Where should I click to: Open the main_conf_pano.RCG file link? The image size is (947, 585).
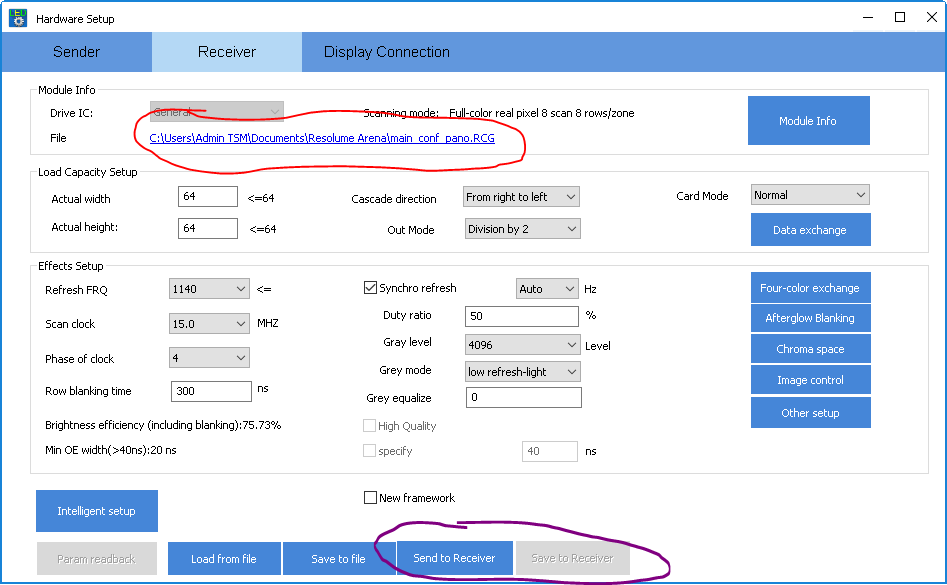323,138
